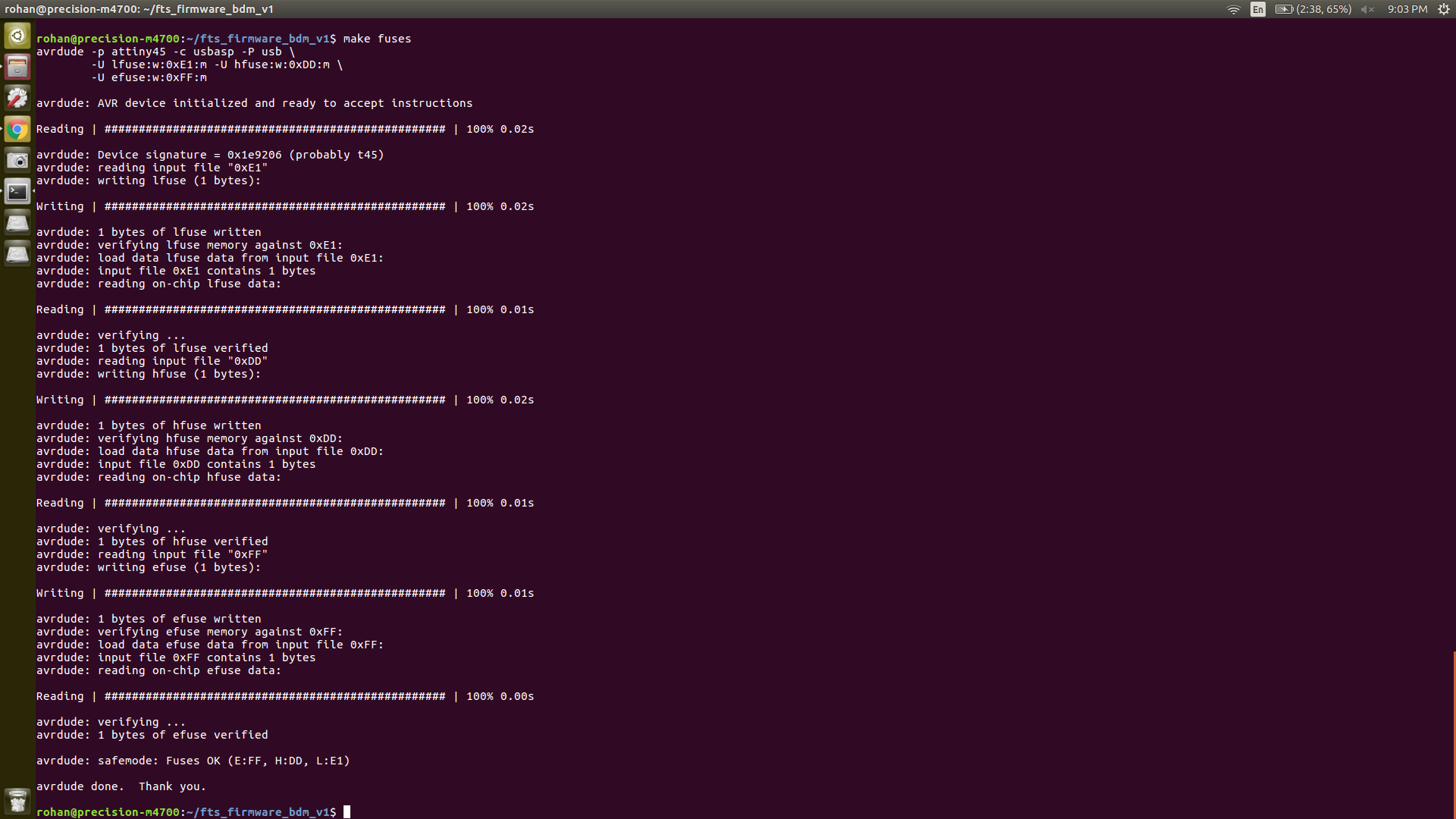Open the upper of two drive icons
Viewport: 1456px width, 819px height.
coord(17,222)
